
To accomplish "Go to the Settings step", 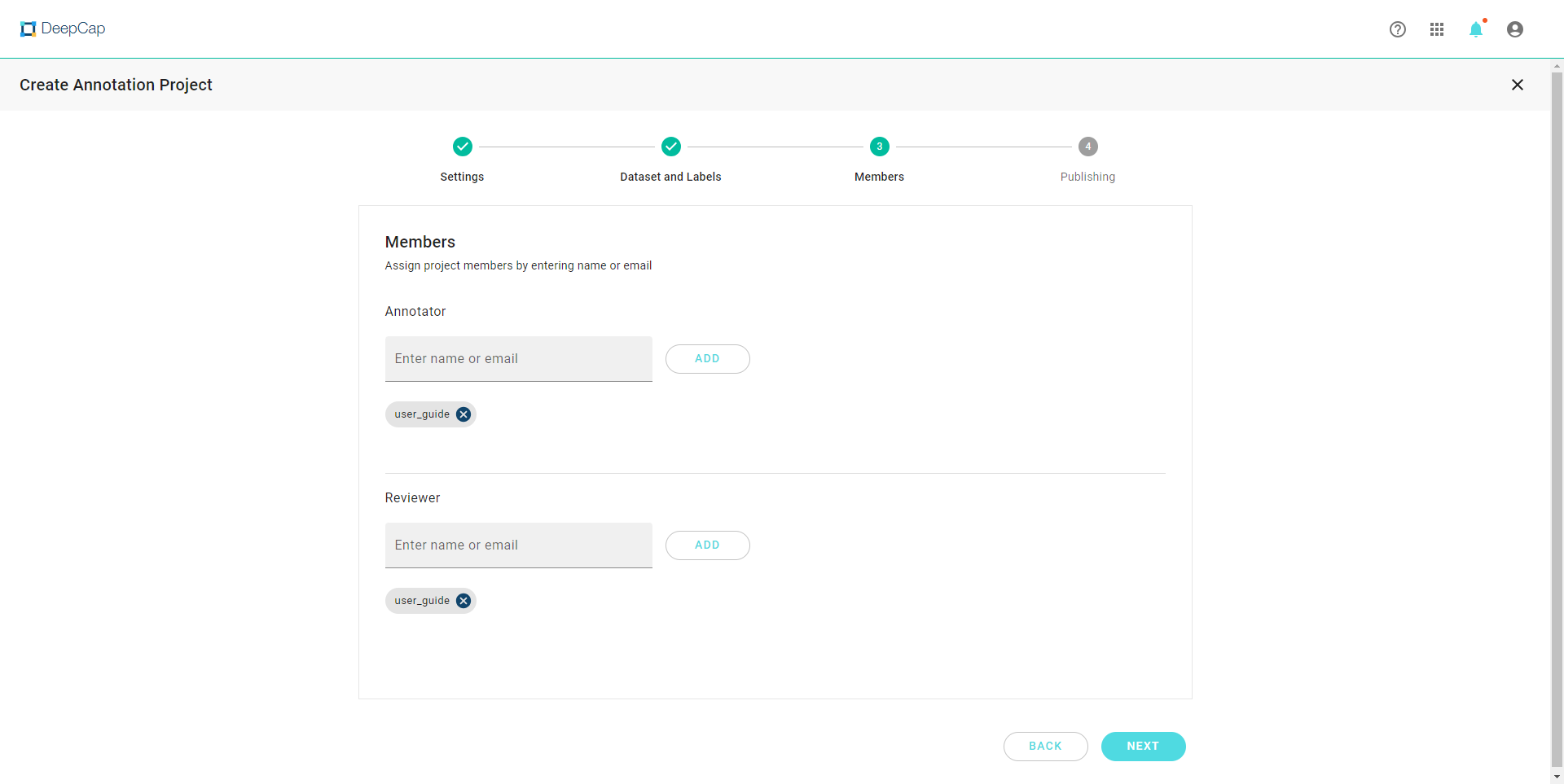I will [463, 147].
